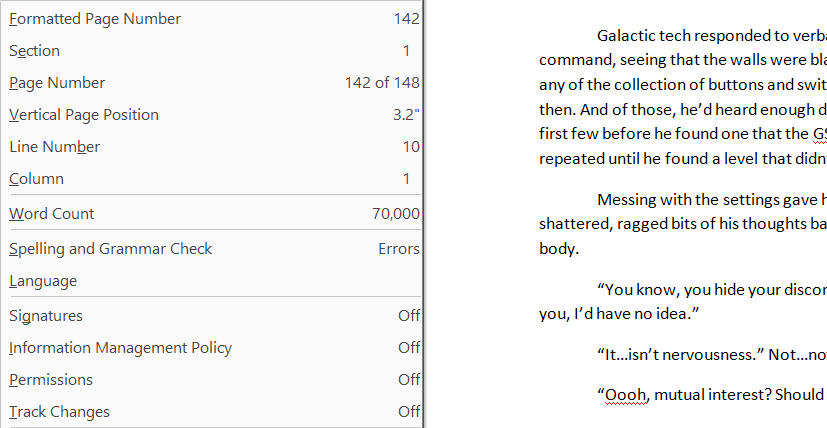
Task: Toggle the Signatures status option
Action: tap(46, 316)
